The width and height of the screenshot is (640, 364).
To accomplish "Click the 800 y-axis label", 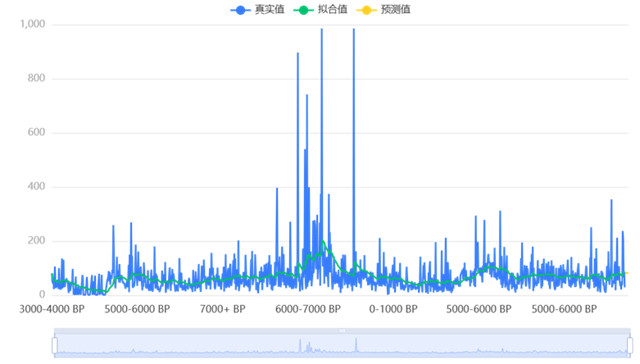I will (36, 78).
